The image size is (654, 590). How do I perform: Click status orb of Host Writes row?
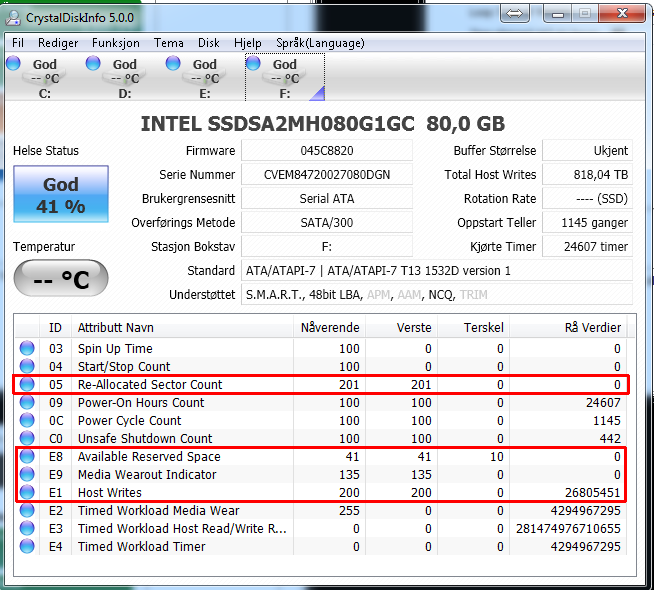click(27, 492)
